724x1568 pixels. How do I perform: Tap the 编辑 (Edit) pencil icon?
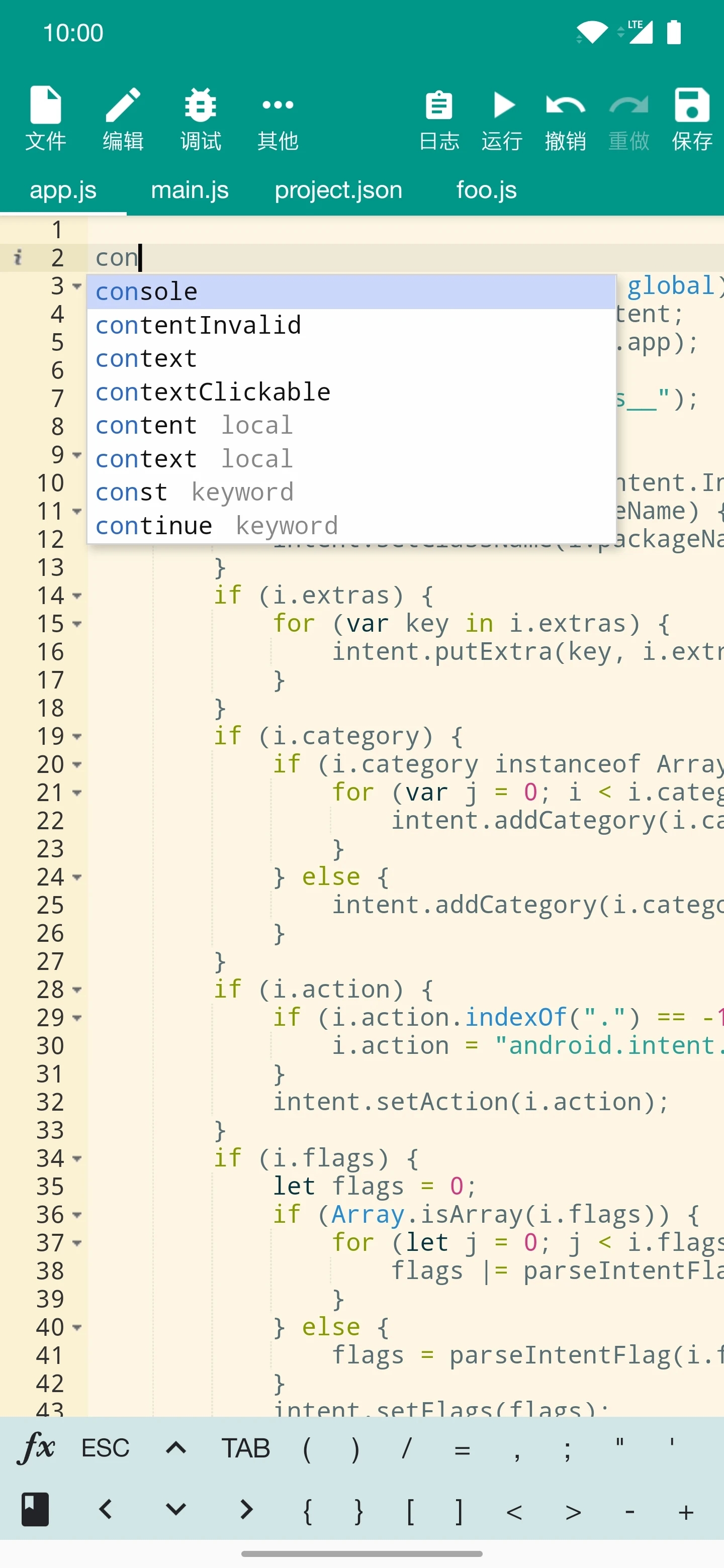click(123, 119)
